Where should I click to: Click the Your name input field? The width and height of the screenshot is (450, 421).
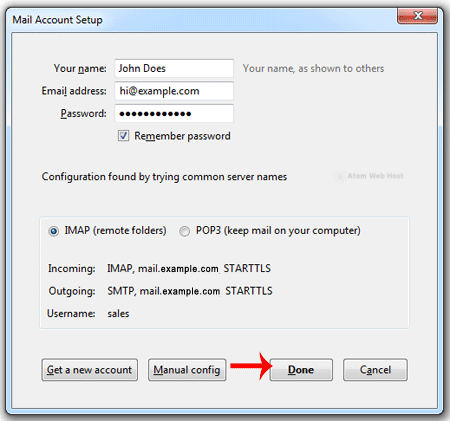click(174, 68)
